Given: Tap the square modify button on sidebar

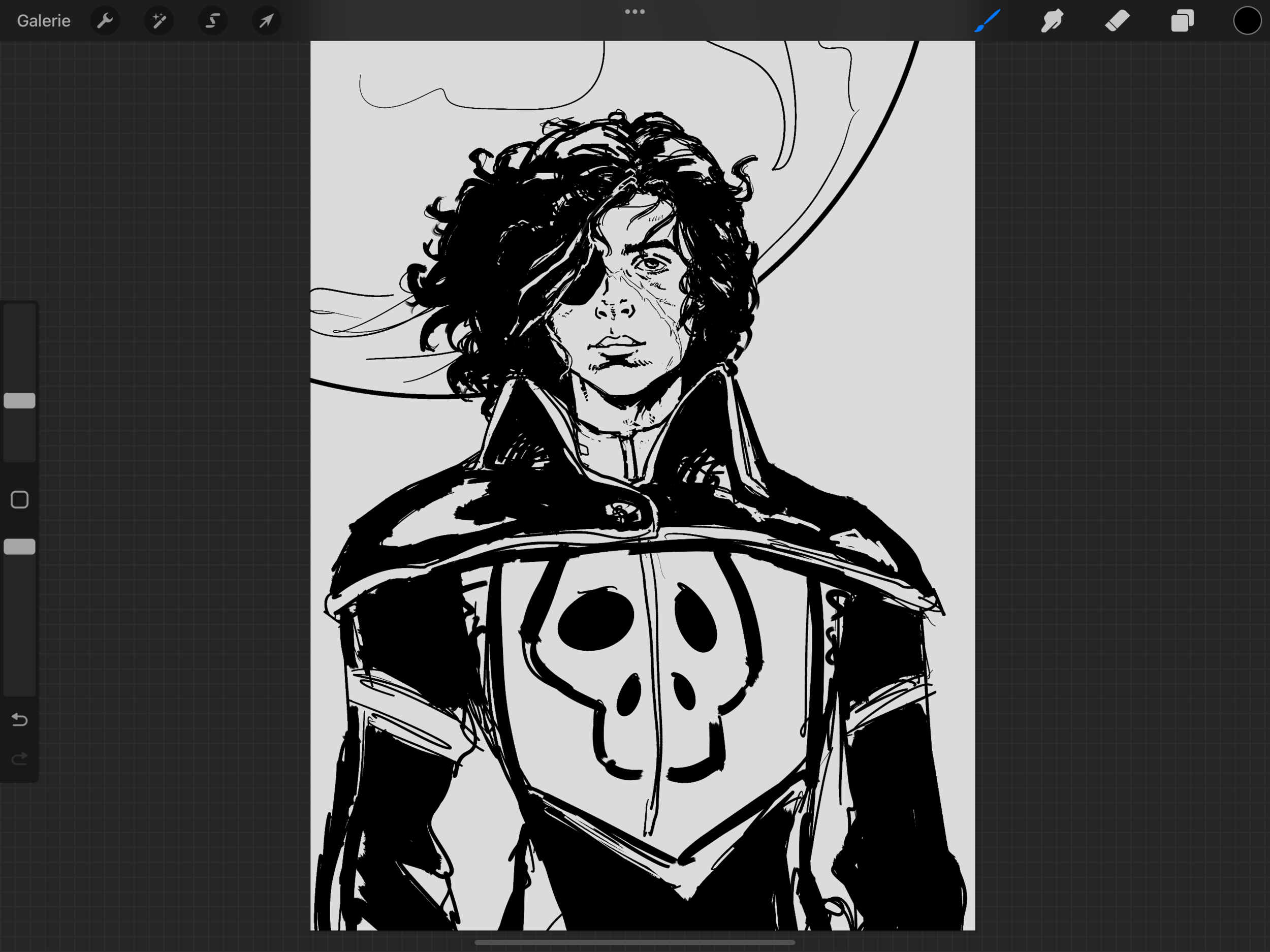Looking at the screenshot, I should (x=19, y=499).
